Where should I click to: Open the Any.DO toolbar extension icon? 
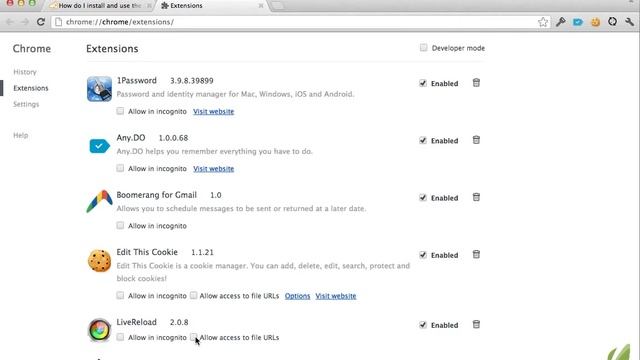coord(578,22)
